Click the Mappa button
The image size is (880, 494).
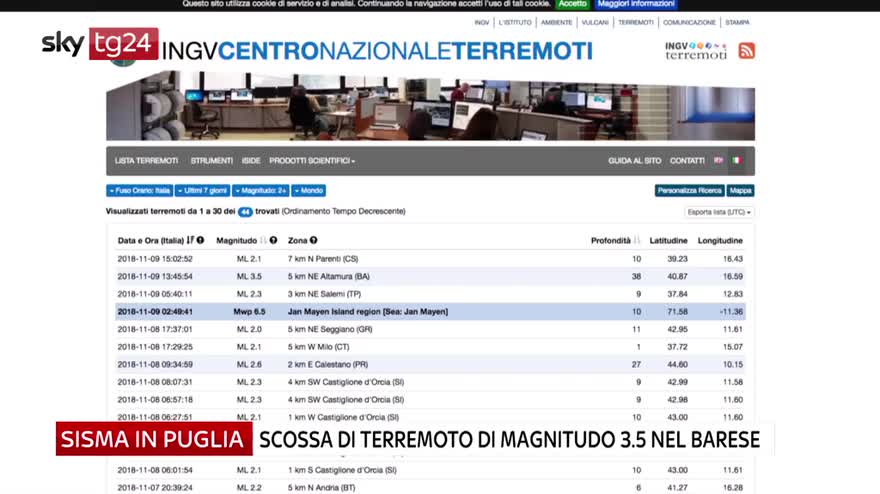[x=740, y=190]
